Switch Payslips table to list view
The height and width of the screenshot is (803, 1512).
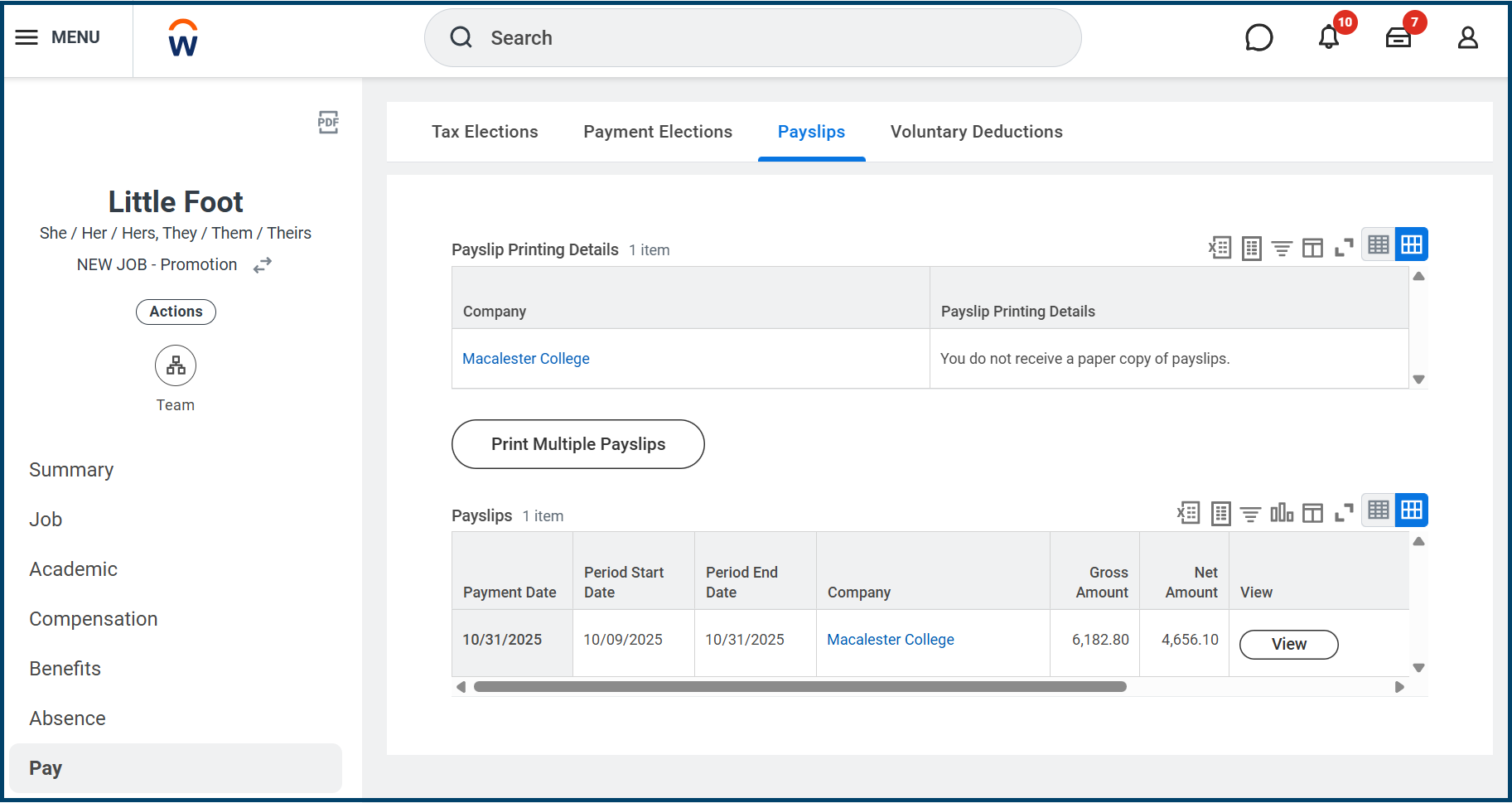[x=1379, y=510]
